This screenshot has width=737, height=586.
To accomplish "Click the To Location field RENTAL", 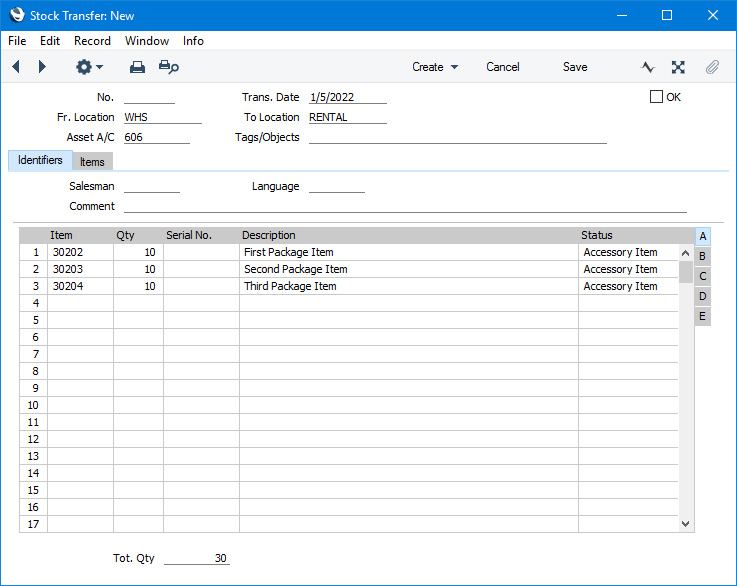I will tap(347, 117).
